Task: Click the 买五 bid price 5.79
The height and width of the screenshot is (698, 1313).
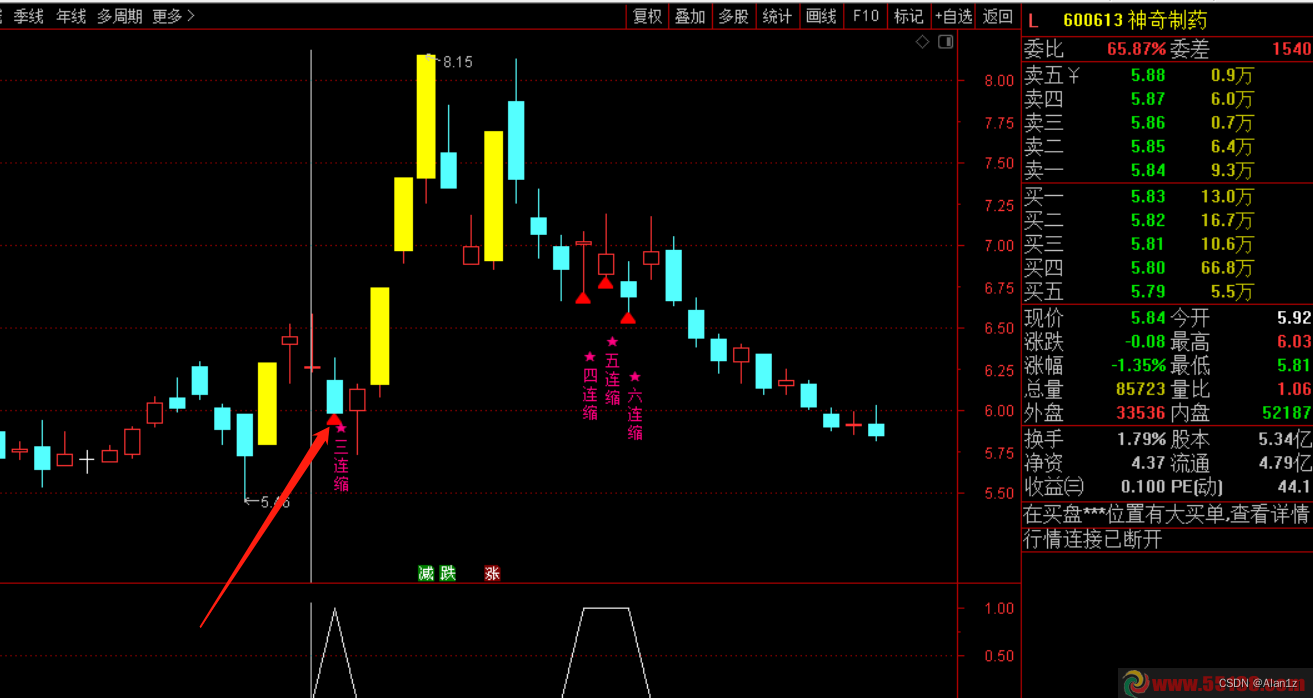Action: [x=1148, y=292]
